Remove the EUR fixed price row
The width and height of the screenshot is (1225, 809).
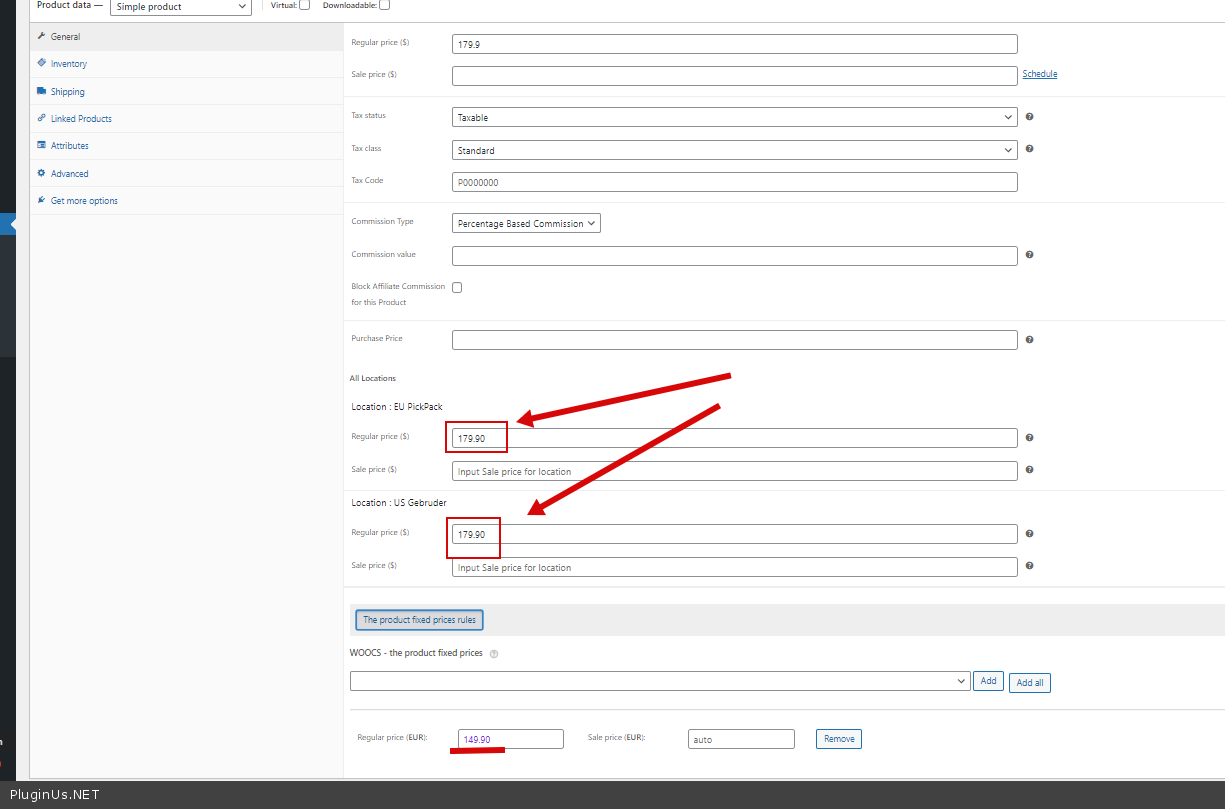[838, 739]
